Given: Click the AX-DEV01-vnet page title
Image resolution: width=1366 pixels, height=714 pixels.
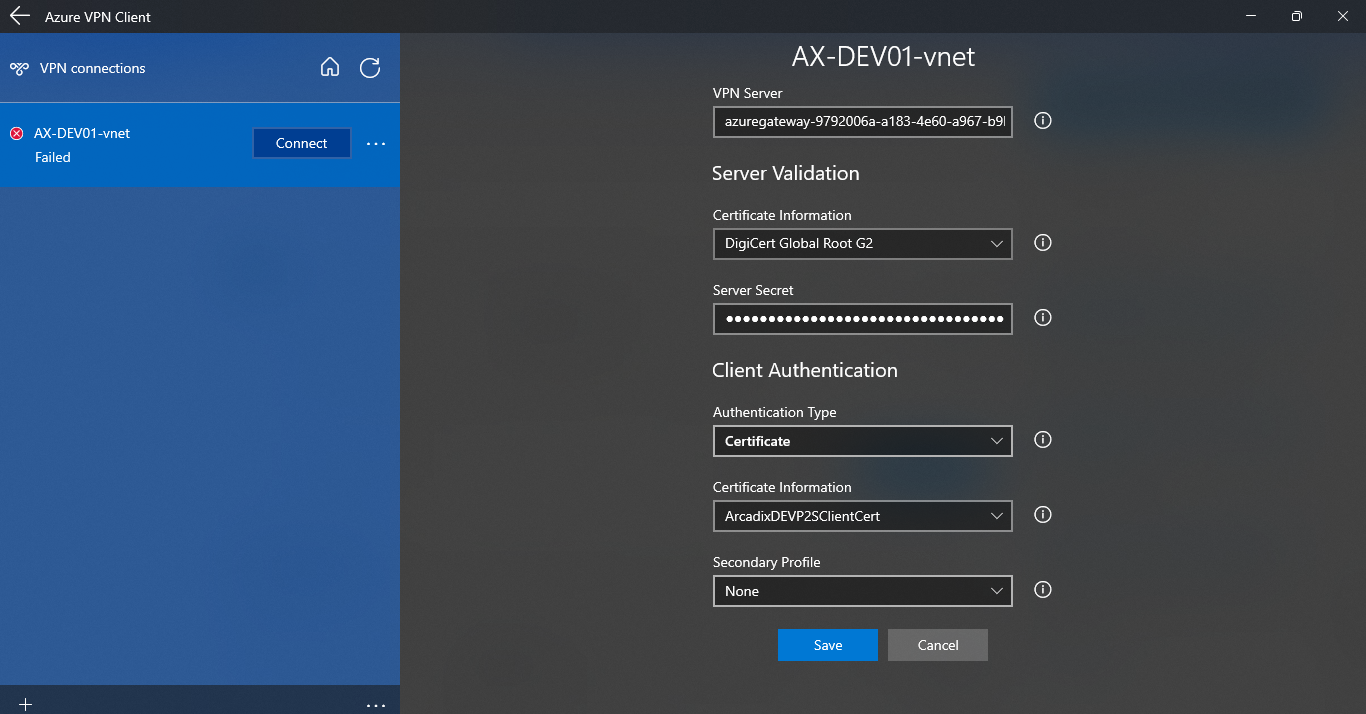Looking at the screenshot, I should pyautogui.click(x=883, y=57).
